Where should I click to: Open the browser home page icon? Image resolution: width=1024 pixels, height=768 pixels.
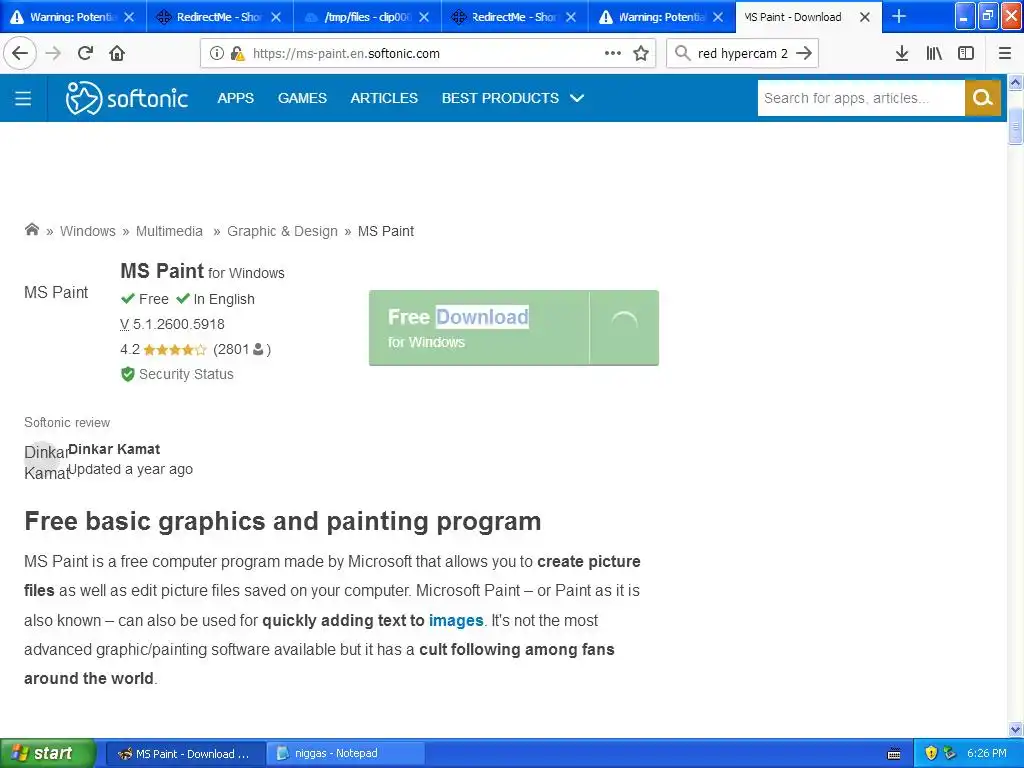[117, 53]
